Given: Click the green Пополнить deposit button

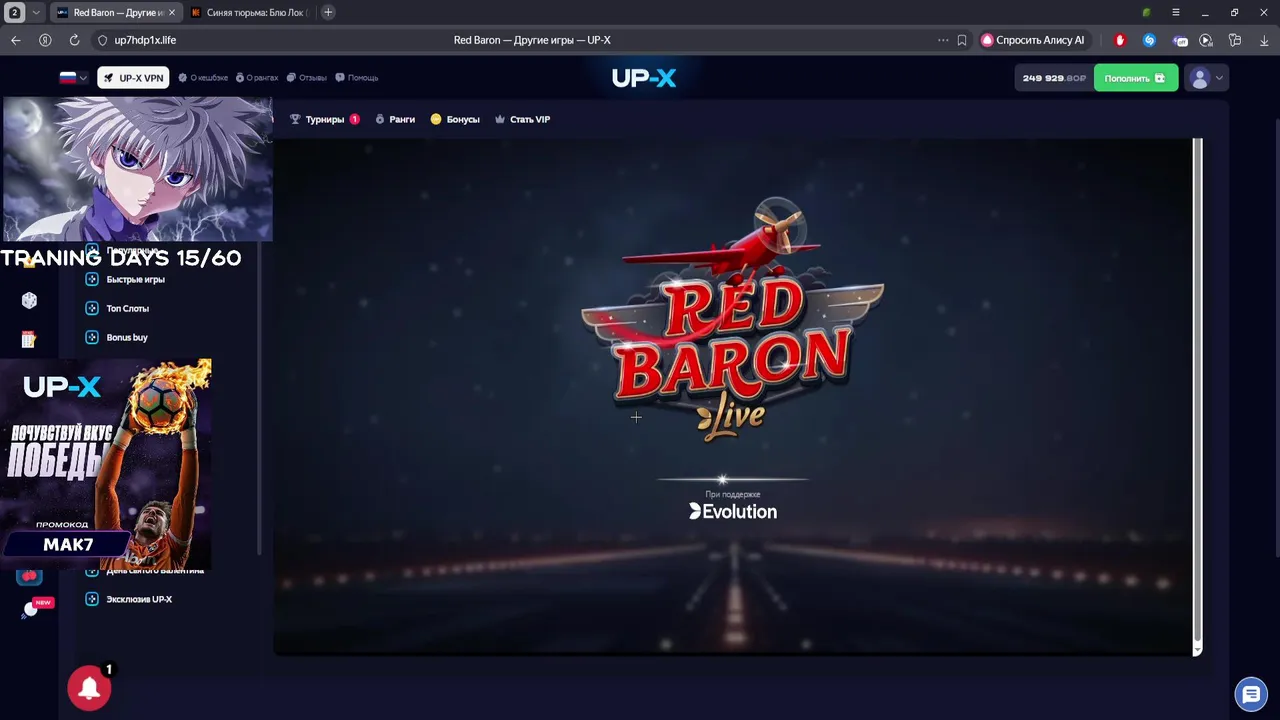Looking at the screenshot, I should point(1135,78).
